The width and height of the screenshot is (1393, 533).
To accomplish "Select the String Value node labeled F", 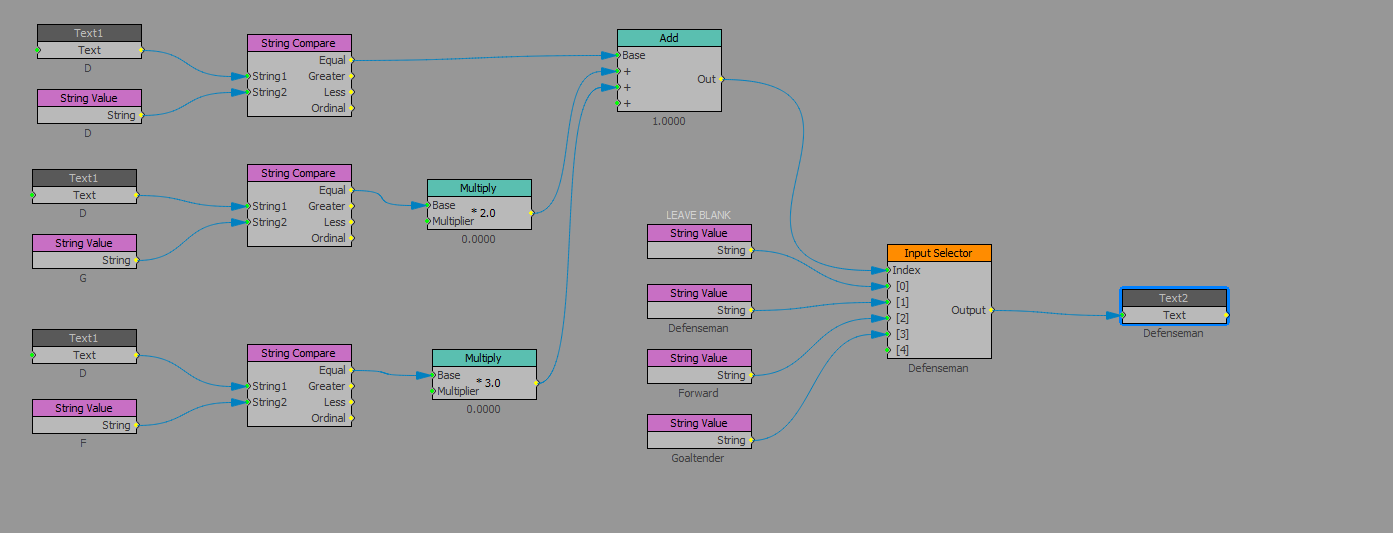I will pyautogui.click(x=84, y=408).
